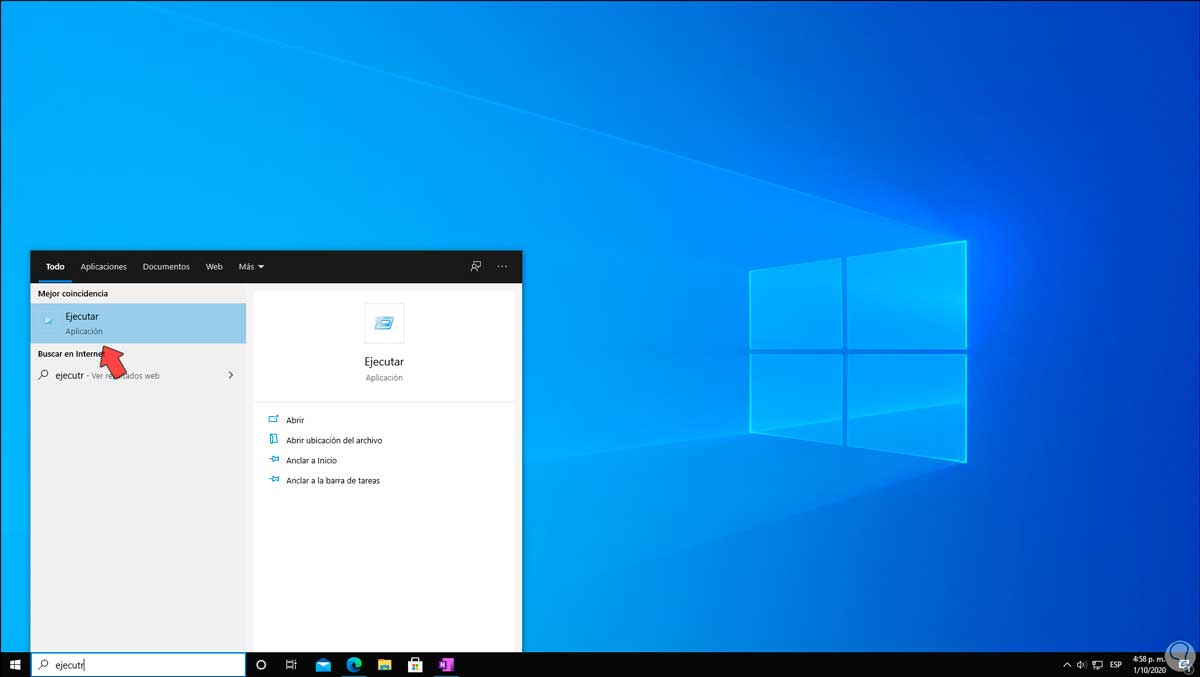Launch the Mail app from the taskbar

tap(323, 664)
